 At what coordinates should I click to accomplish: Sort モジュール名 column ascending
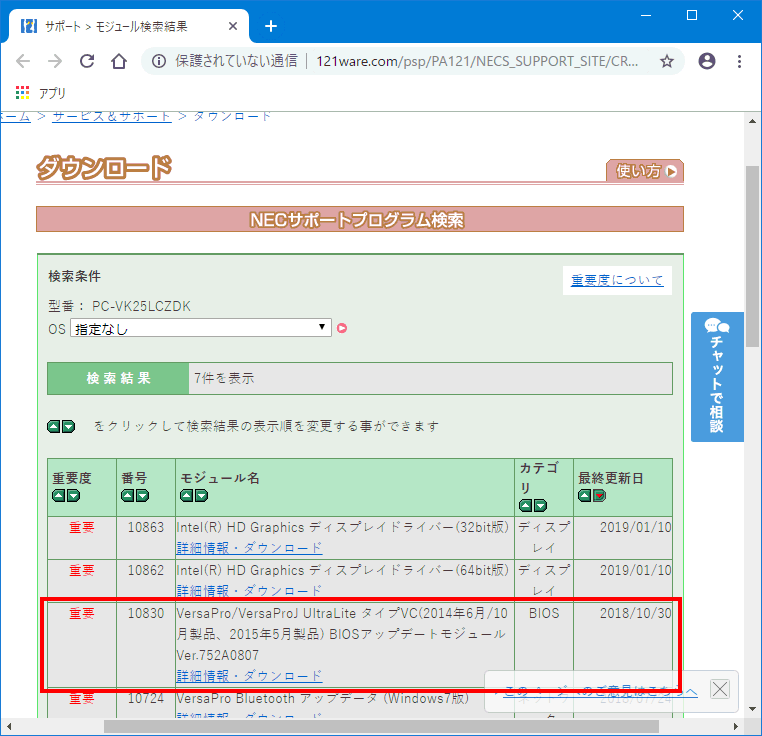tap(187, 496)
